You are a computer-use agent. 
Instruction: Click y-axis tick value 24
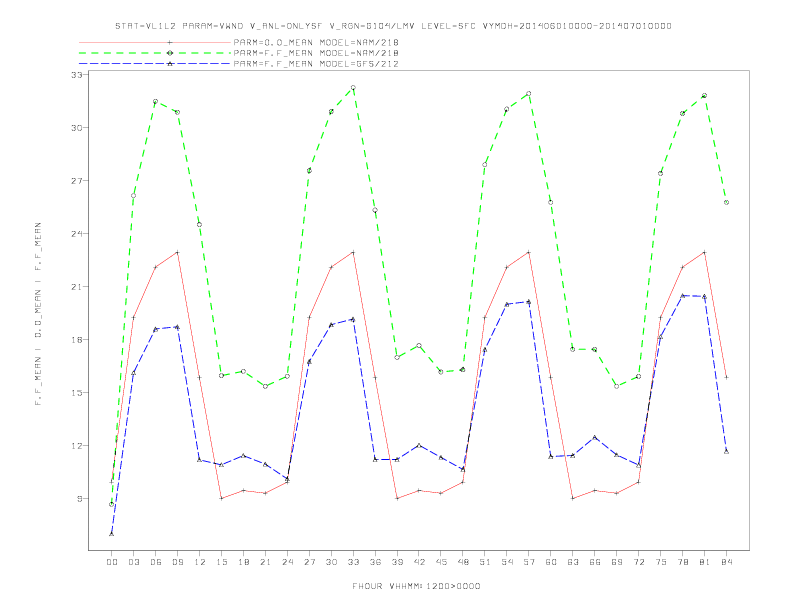click(x=76, y=234)
